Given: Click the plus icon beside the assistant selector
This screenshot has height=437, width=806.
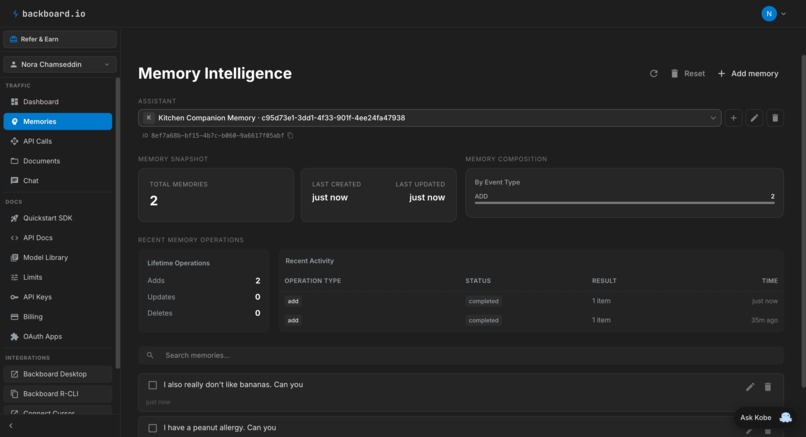Looking at the screenshot, I should coord(734,118).
